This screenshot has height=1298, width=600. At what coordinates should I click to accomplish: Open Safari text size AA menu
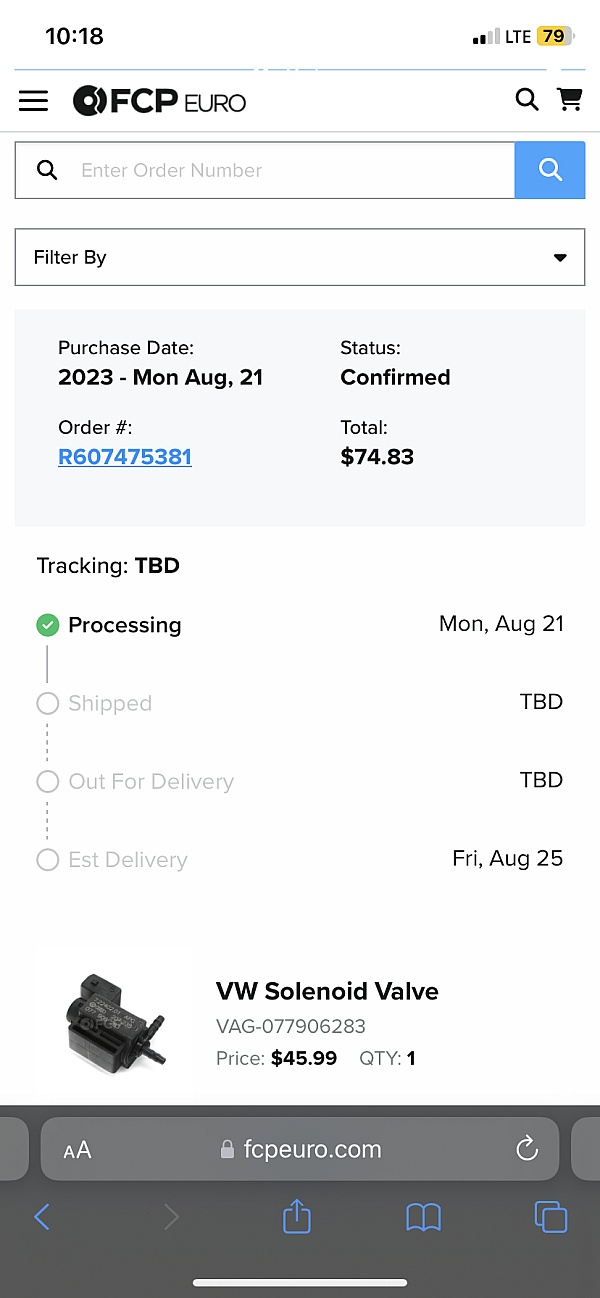click(77, 1150)
